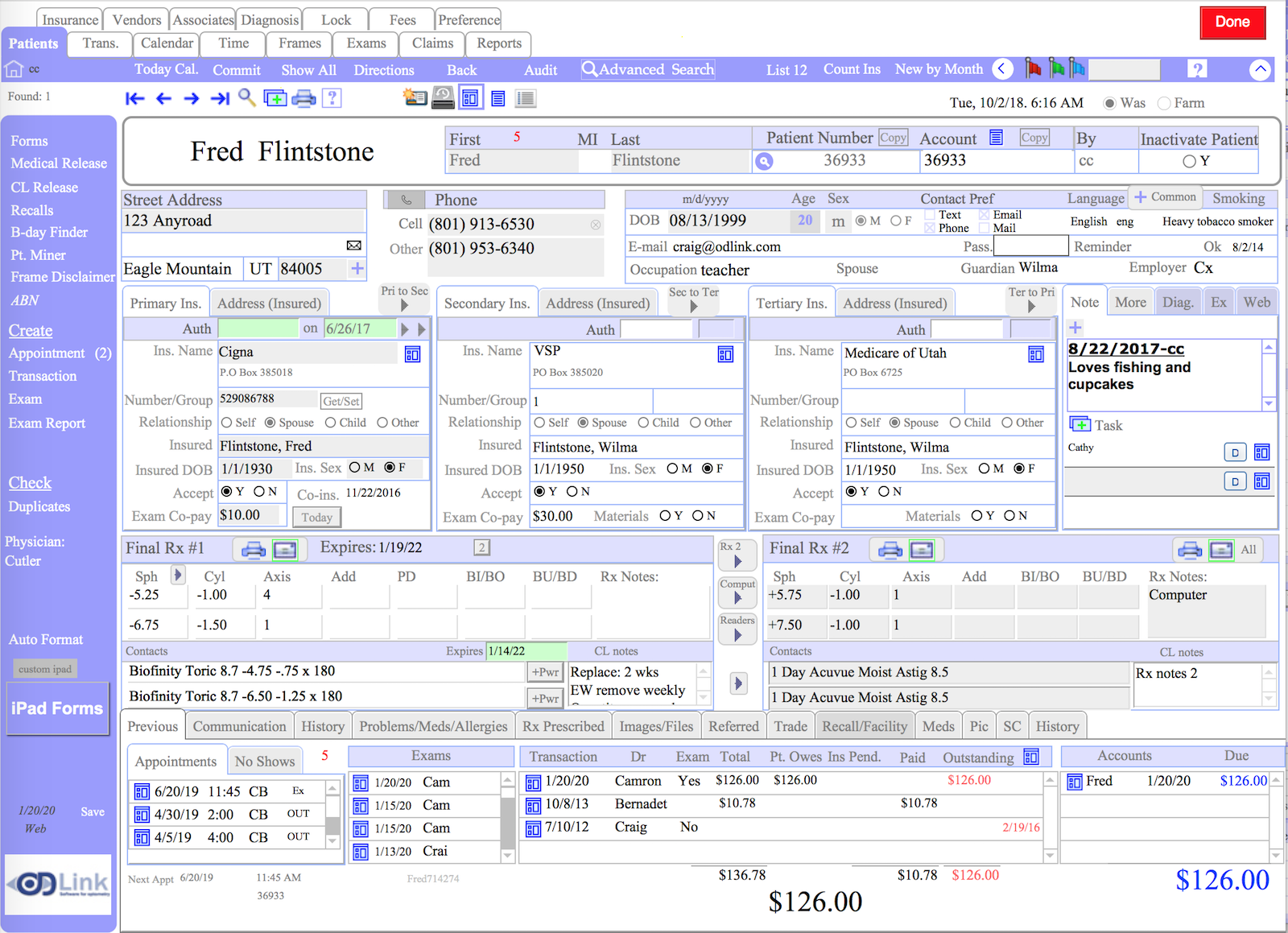The image size is (1288, 933).
Task: Expand the Comput arrow button
Action: point(737,592)
